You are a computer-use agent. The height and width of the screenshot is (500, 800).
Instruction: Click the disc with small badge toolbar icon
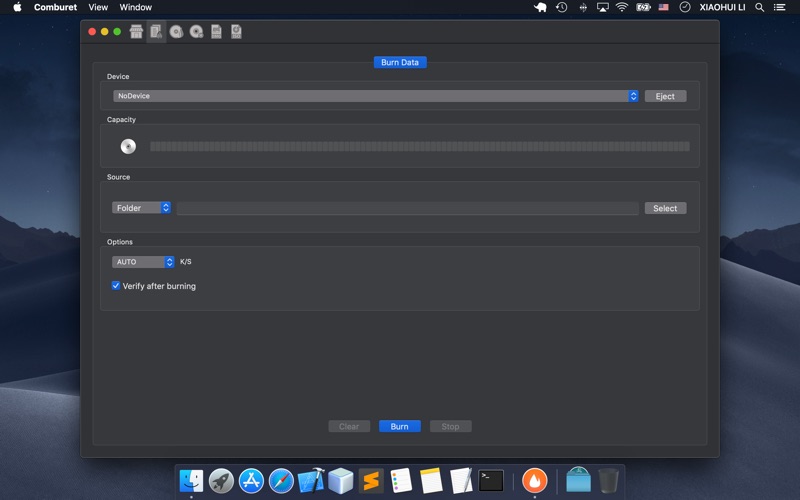(196, 32)
